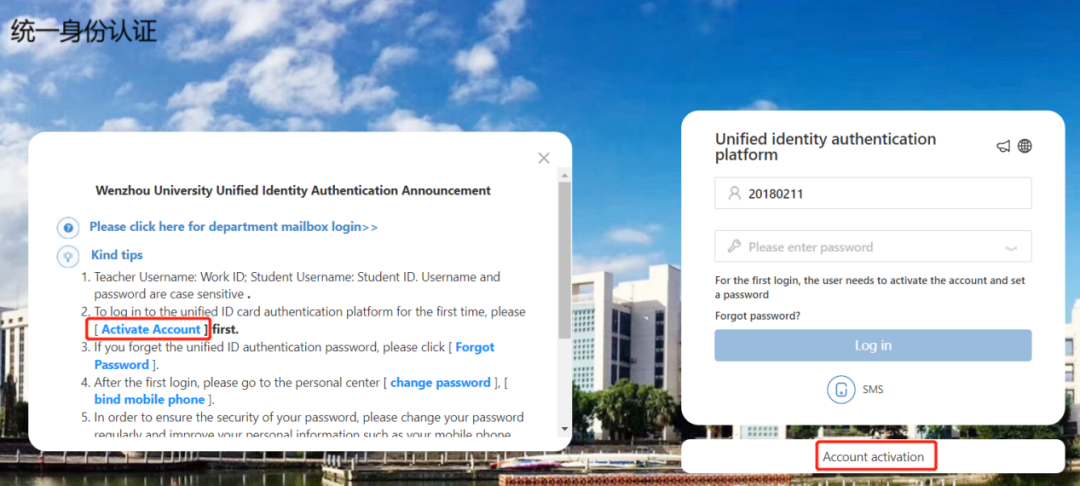Follow the blue Forgot Password link in tip 3

[295, 356]
